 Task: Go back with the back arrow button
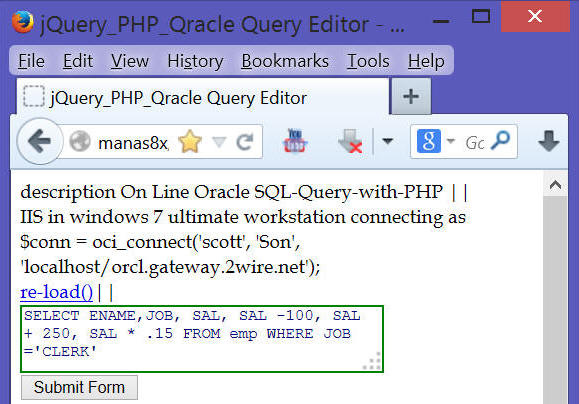pyautogui.click(x=40, y=141)
